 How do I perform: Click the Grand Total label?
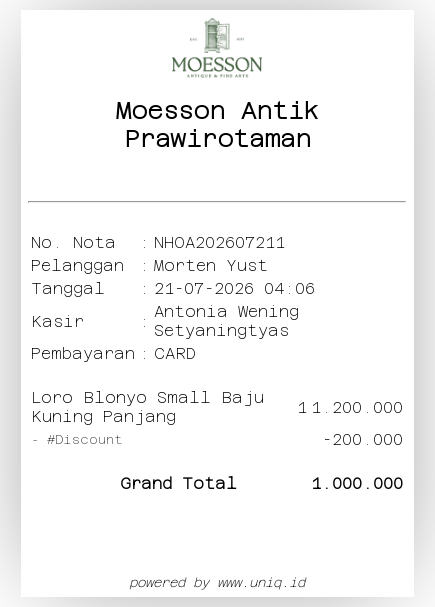[178, 483]
